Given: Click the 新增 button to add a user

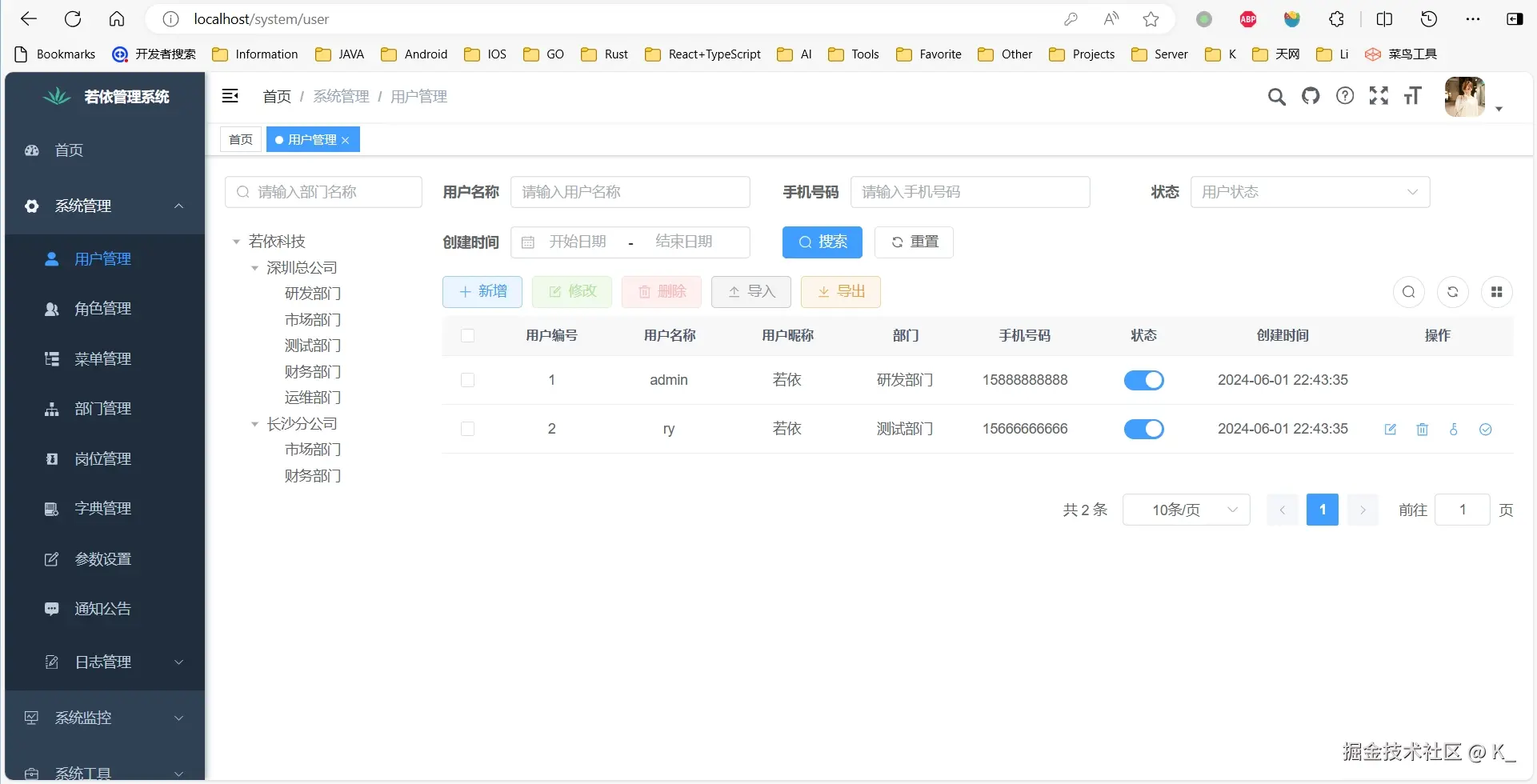Looking at the screenshot, I should 482,291.
